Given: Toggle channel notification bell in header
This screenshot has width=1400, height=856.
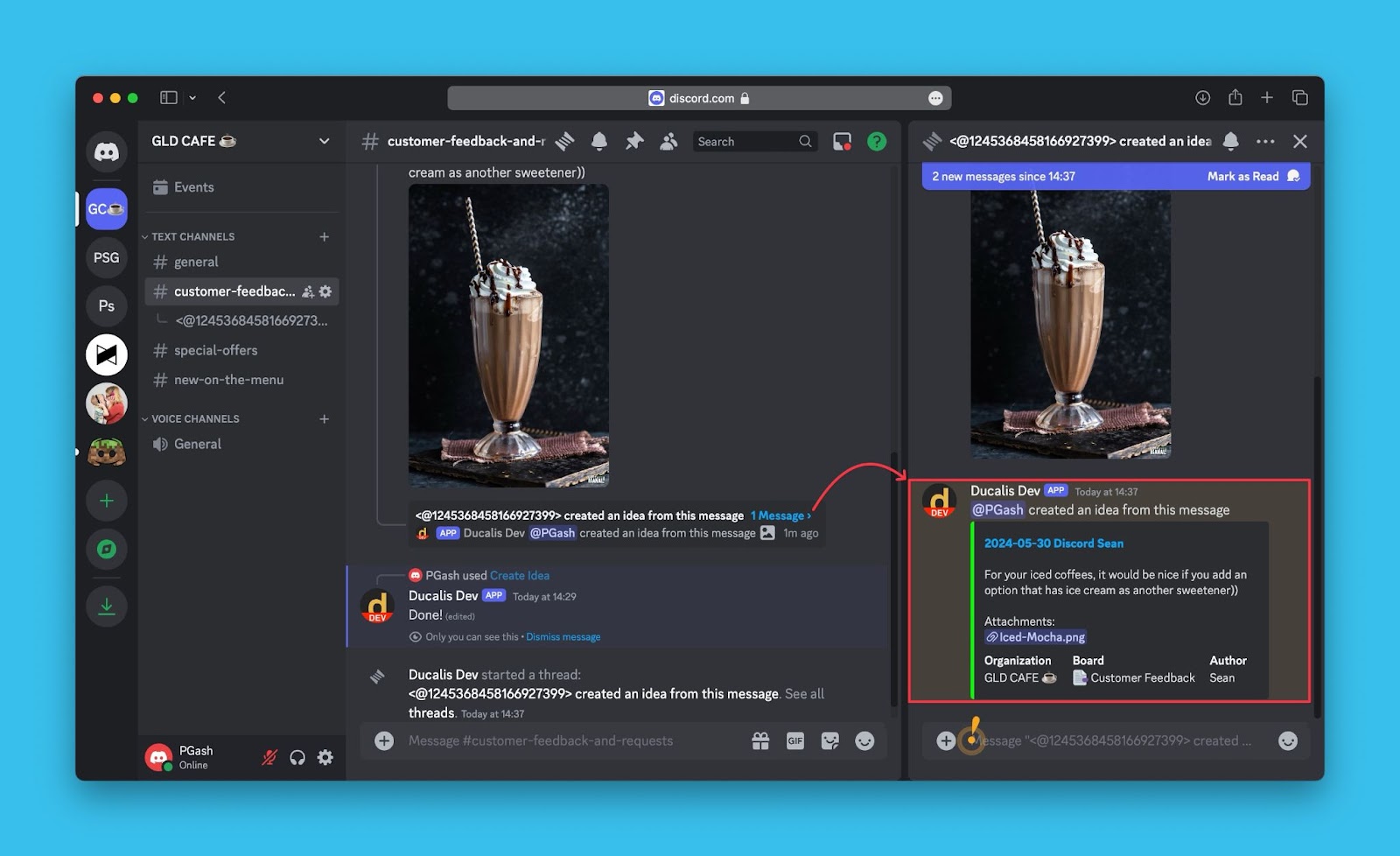Looking at the screenshot, I should pyautogui.click(x=599, y=141).
